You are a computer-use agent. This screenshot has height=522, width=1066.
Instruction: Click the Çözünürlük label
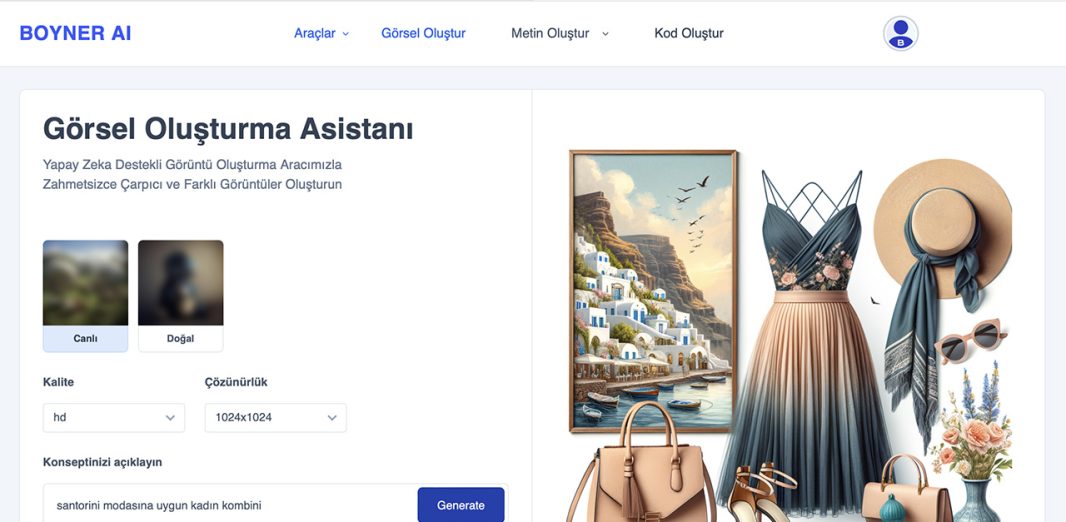tap(236, 382)
